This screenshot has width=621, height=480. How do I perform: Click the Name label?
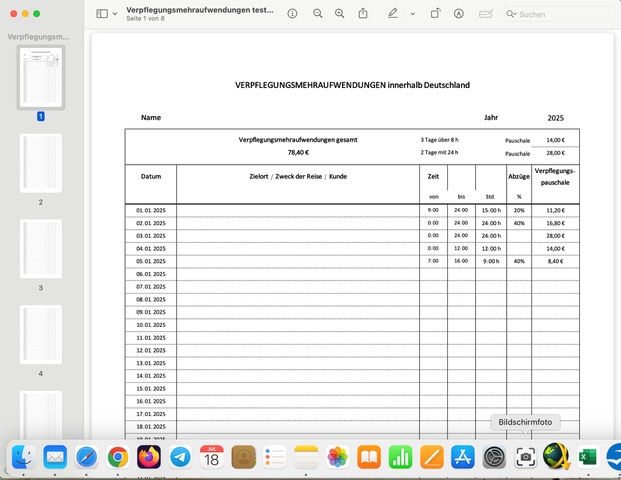[x=151, y=118]
